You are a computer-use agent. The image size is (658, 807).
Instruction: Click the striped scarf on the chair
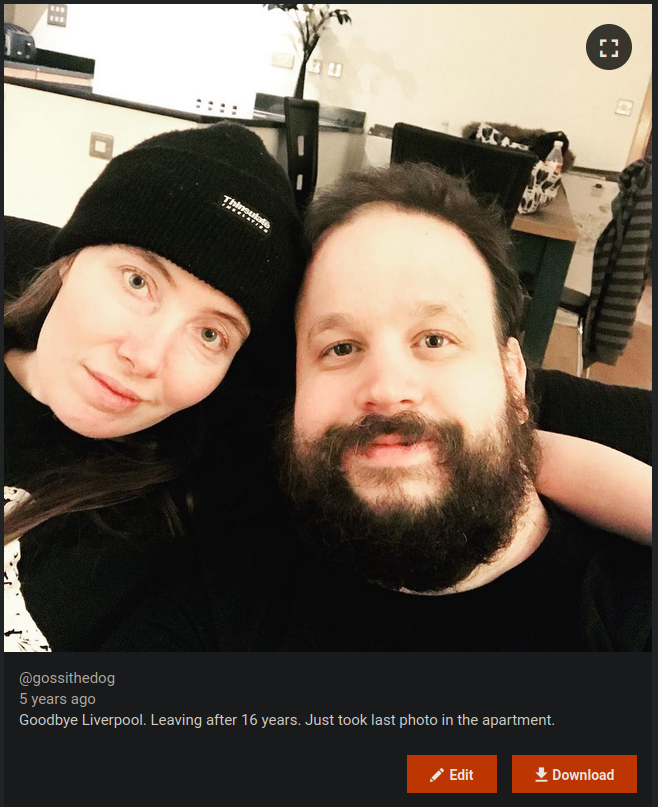[618, 262]
